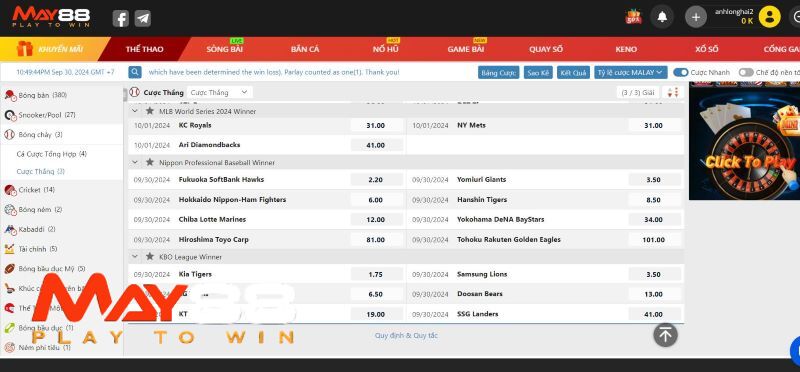
Task: Click the Bảng Cược button
Action: click(498, 72)
